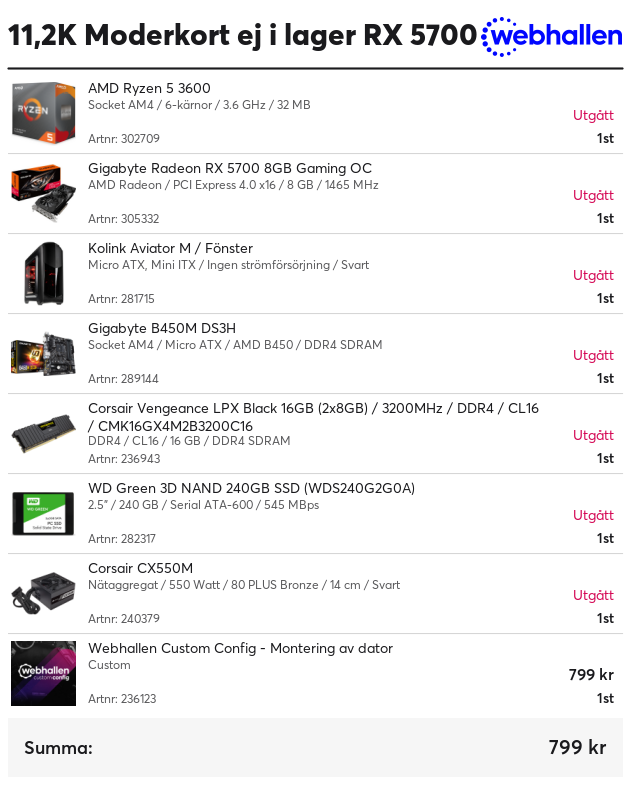The image size is (630, 786).
Task: Open the Gigabyte Radeon RX 5700 thumbnail
Action: click(44, 193)
